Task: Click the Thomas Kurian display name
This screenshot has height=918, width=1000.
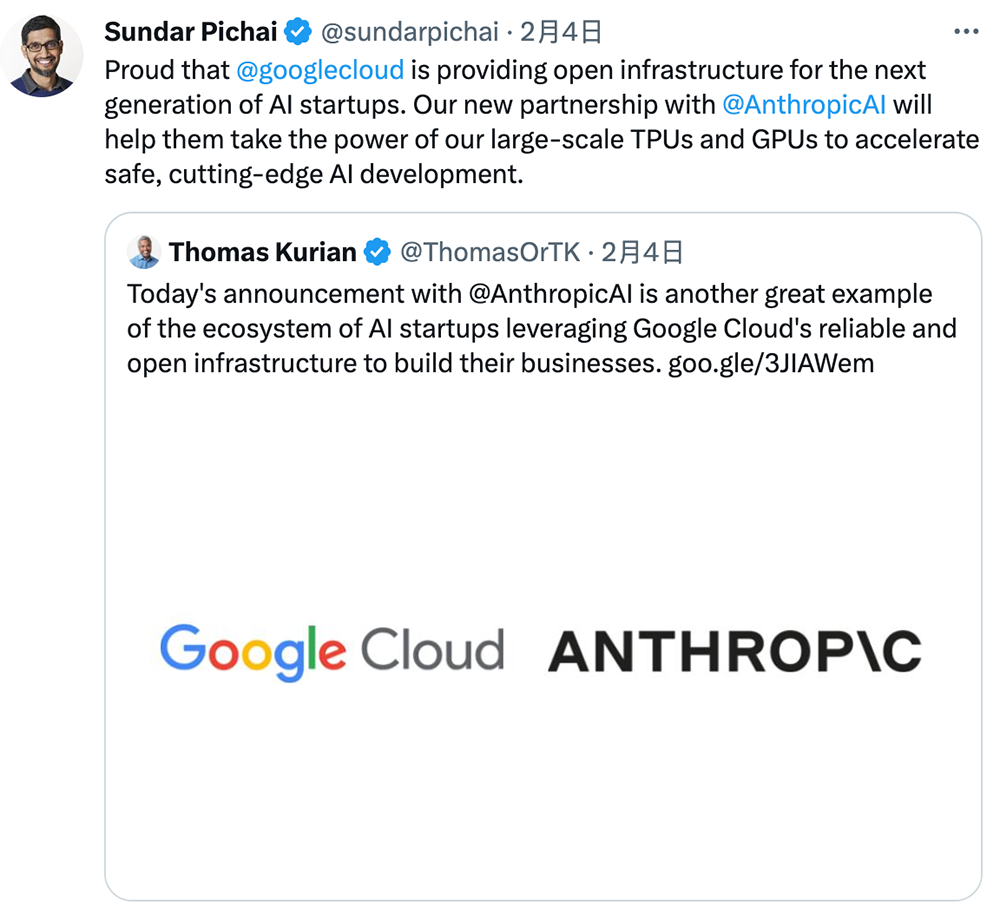Action: pyautogui.click(x=263, y=252)
